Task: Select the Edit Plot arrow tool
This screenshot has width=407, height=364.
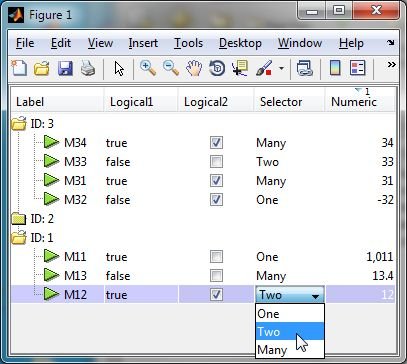Action: (x=119, y=69)
